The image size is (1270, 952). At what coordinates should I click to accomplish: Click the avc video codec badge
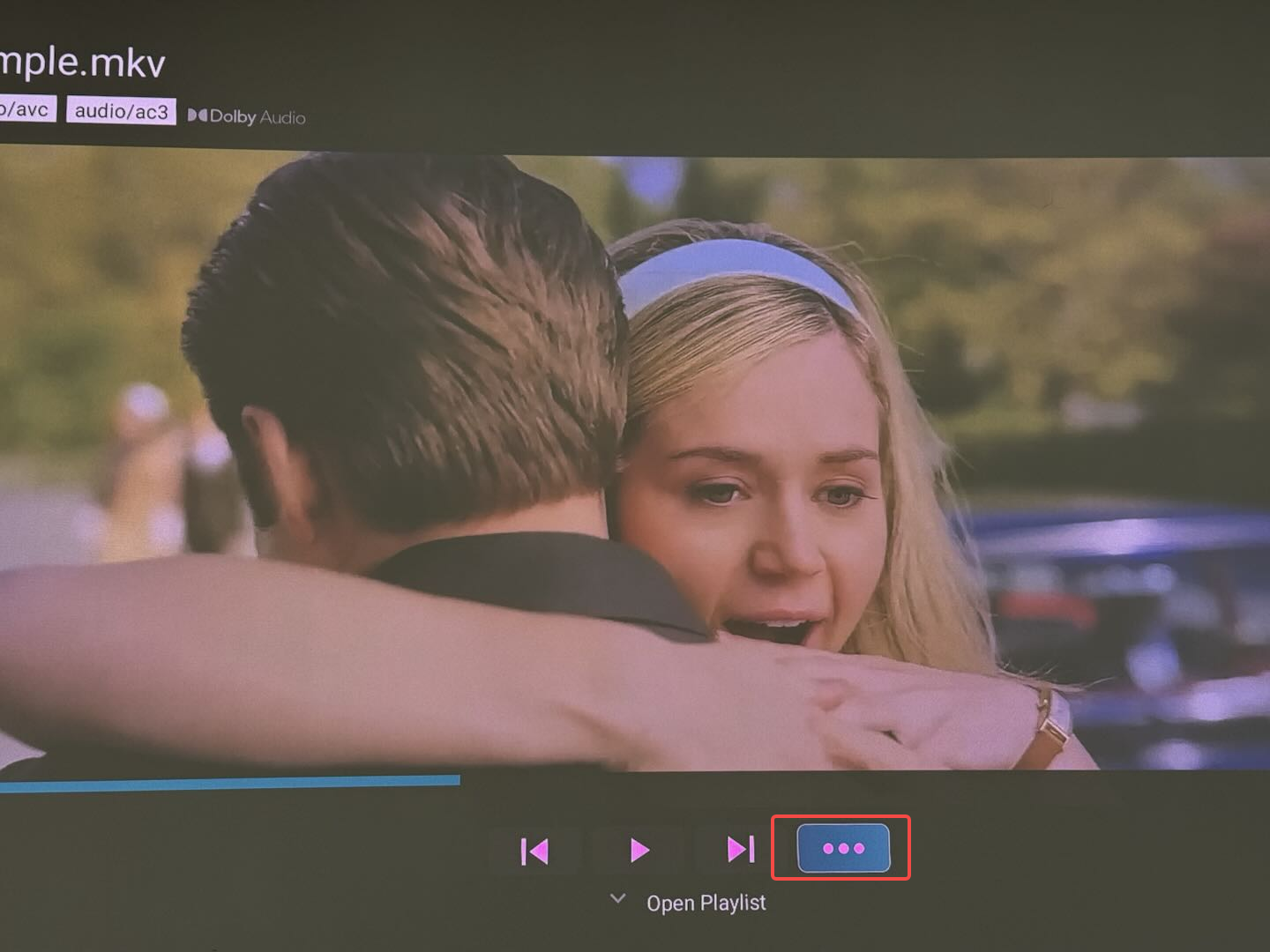coord(27,109)
